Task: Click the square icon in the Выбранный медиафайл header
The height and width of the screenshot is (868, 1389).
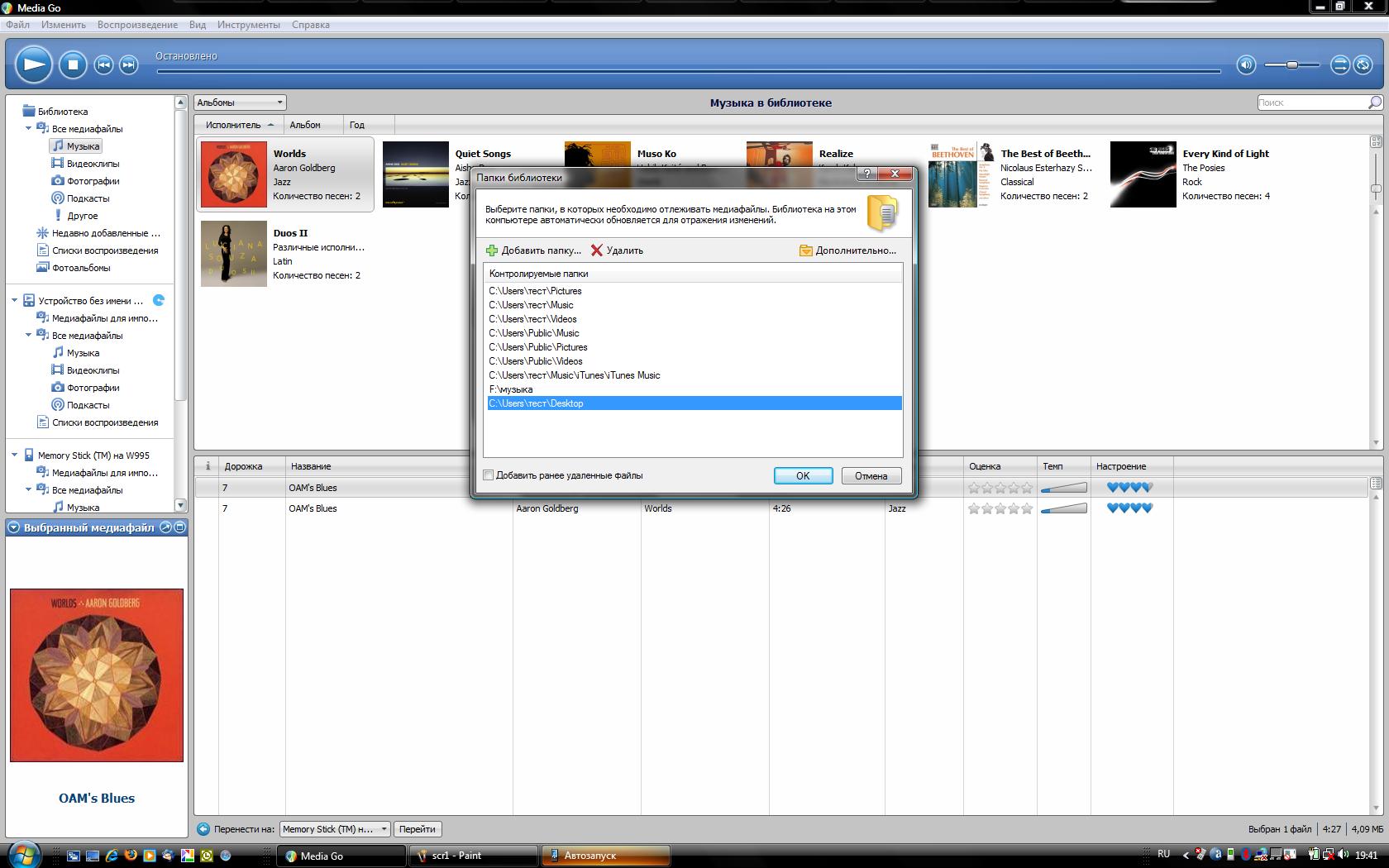Action: (180, 527)
